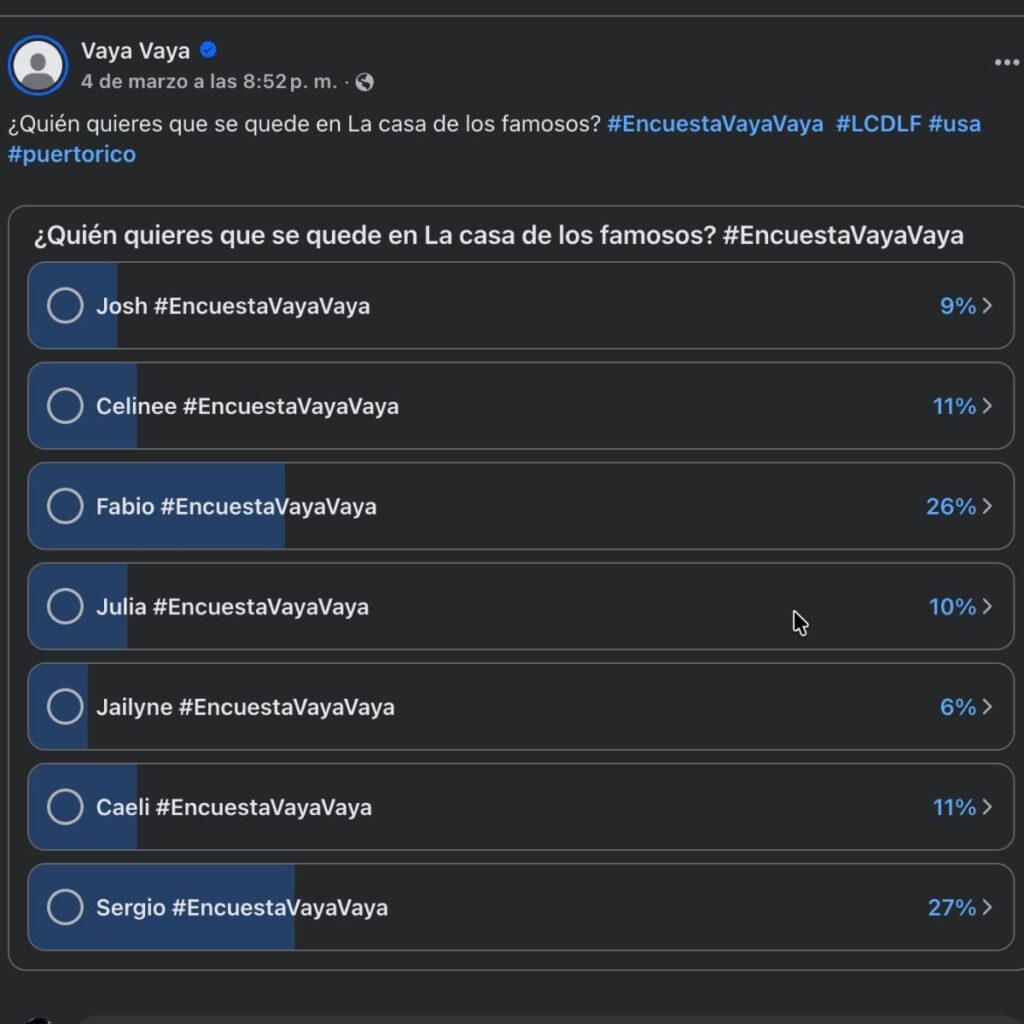Open the post options three-dots menu

[1005, 63]
